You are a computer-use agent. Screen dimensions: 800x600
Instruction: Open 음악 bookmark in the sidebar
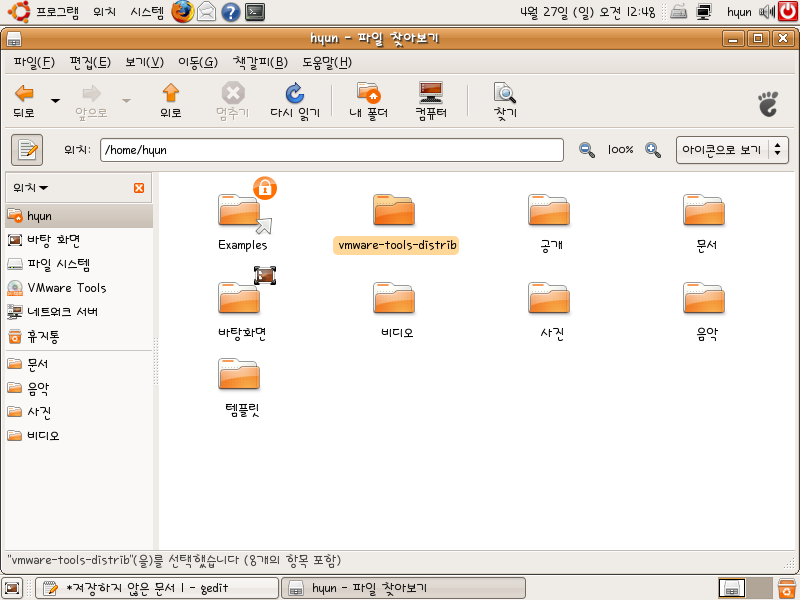[79, 388]
